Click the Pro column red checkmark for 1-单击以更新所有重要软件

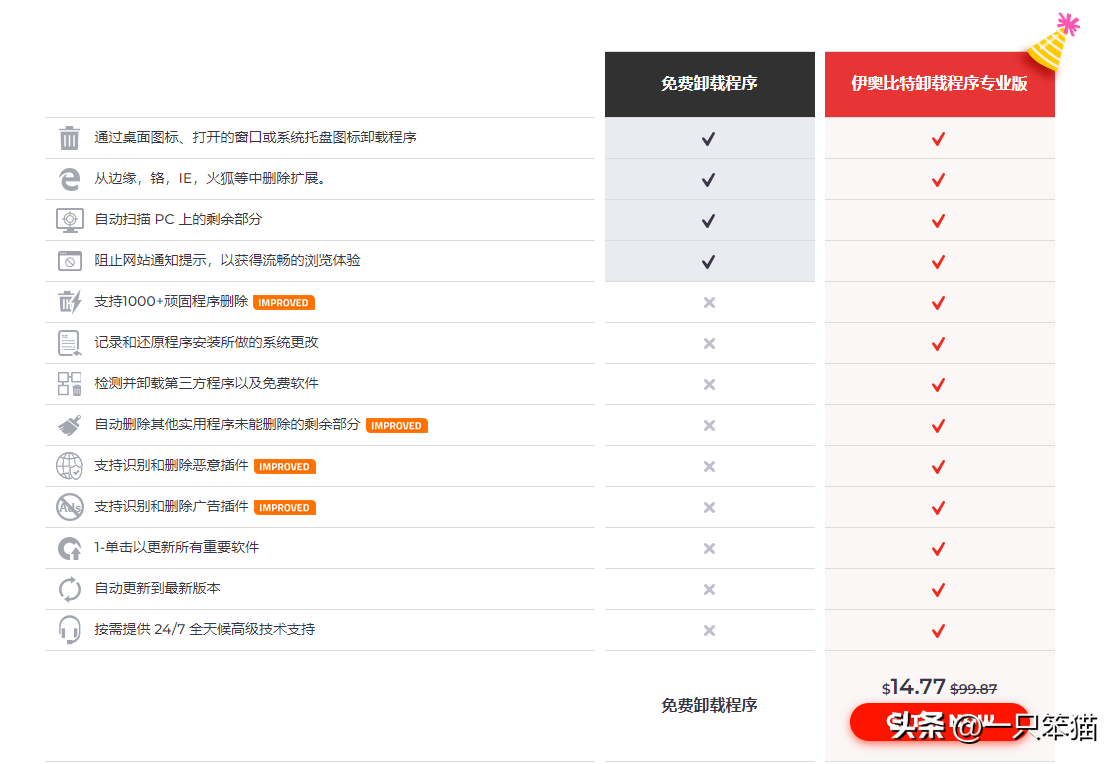click(x=939, y=549)
